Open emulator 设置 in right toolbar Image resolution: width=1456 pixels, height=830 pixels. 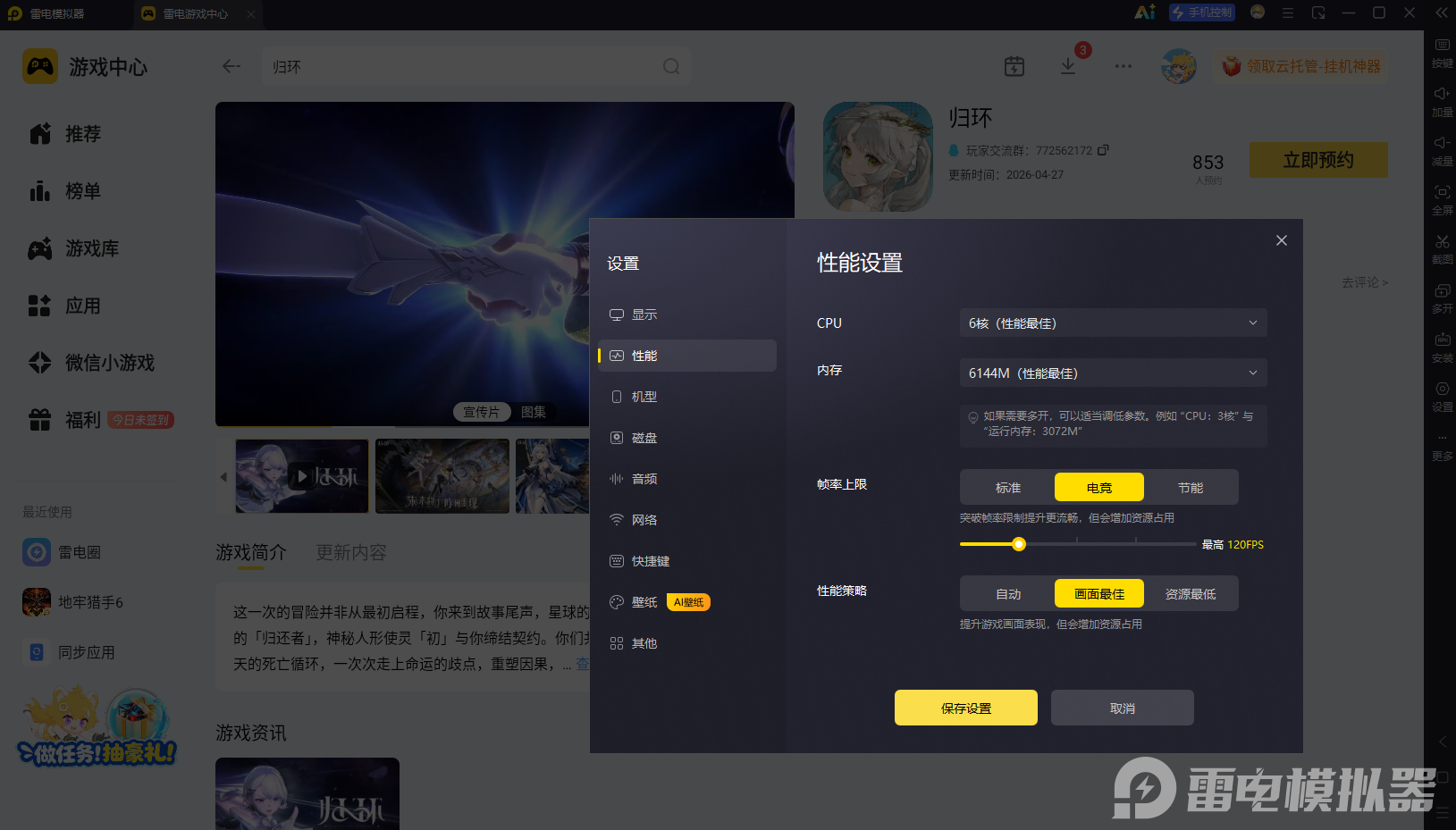click(1442, 398)
